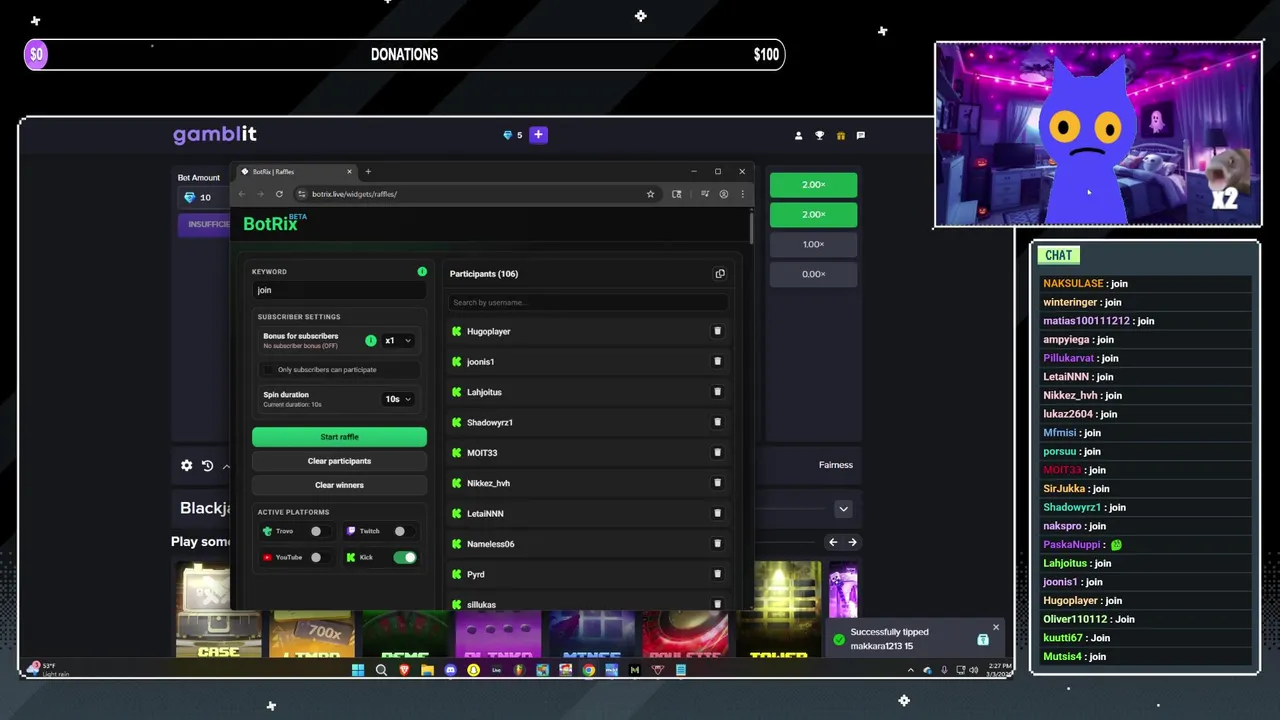Open the Fairness link on gamblit

pos(836,465)
